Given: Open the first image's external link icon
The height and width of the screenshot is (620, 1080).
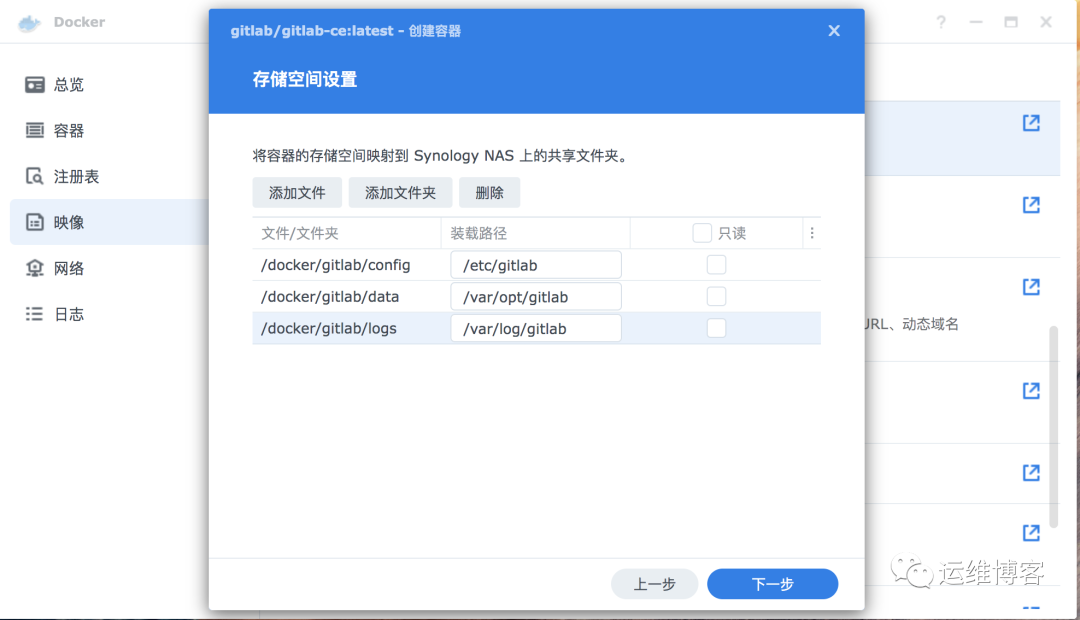Looking at the screenshot, I should (1031, 123).
